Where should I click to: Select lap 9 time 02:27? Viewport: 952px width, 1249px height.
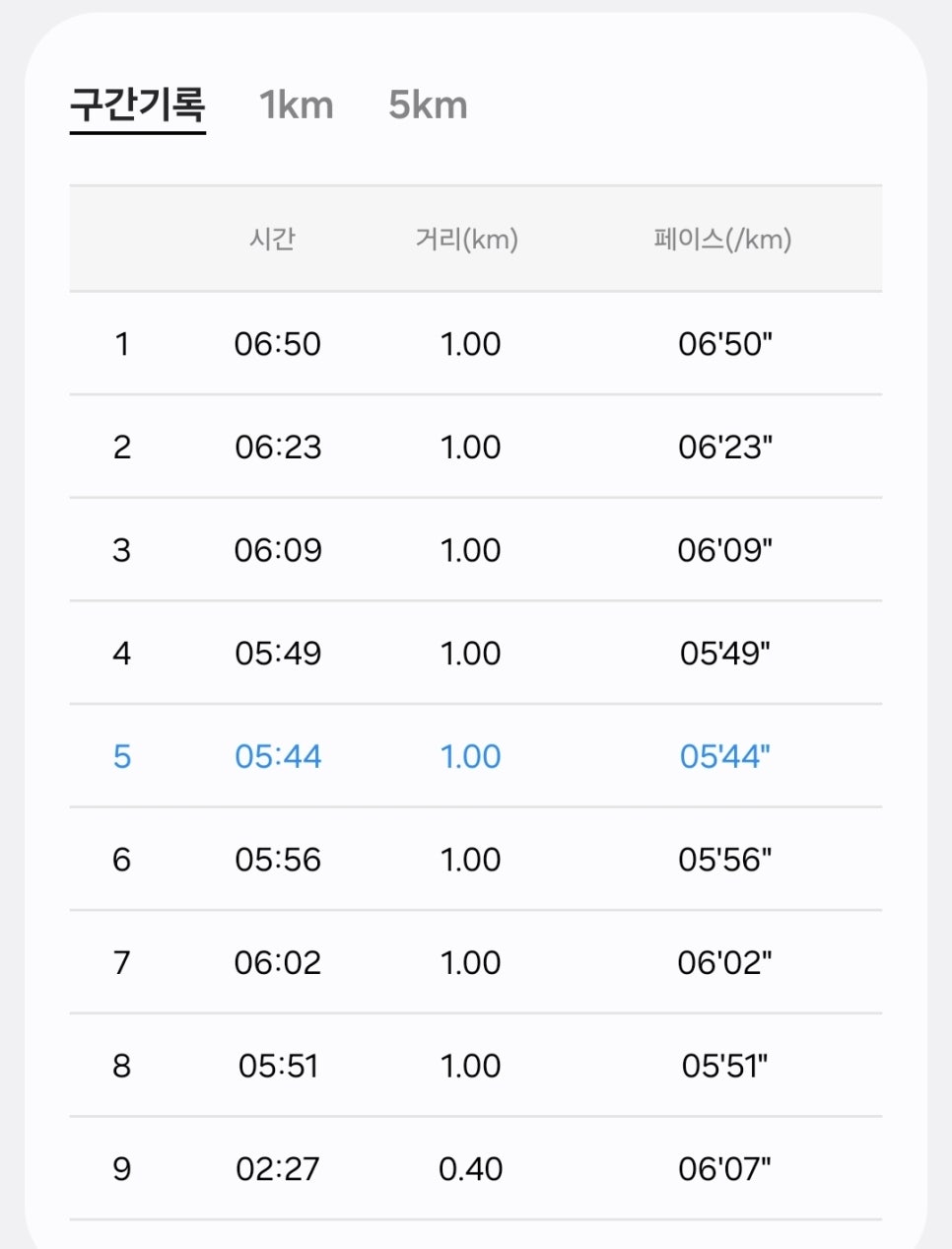(278, 1169)
